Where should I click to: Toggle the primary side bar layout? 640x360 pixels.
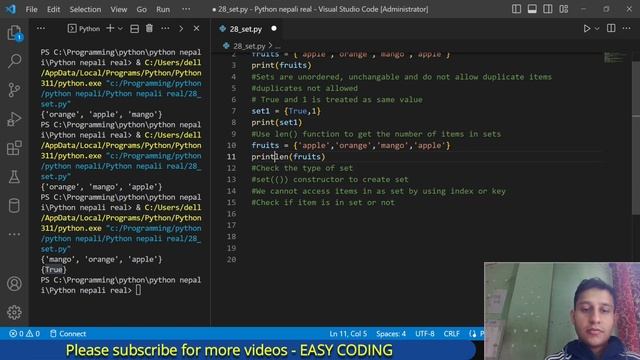[x=516, y=9]
